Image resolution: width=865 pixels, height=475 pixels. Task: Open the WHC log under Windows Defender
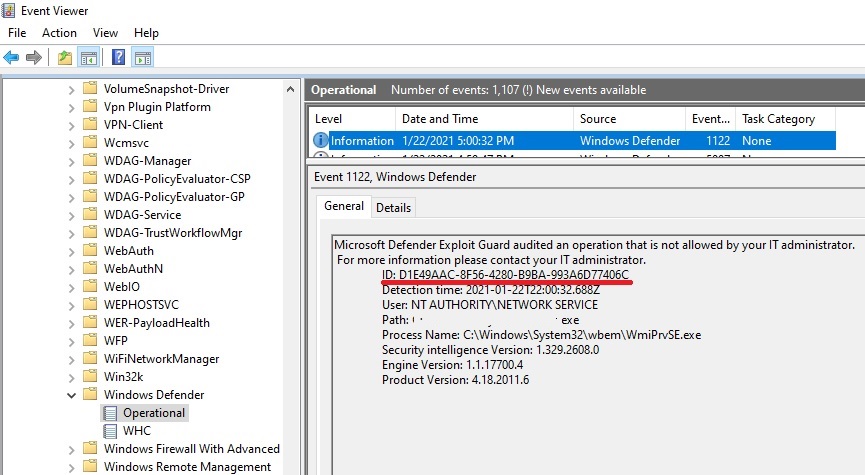tap(136, 431)
